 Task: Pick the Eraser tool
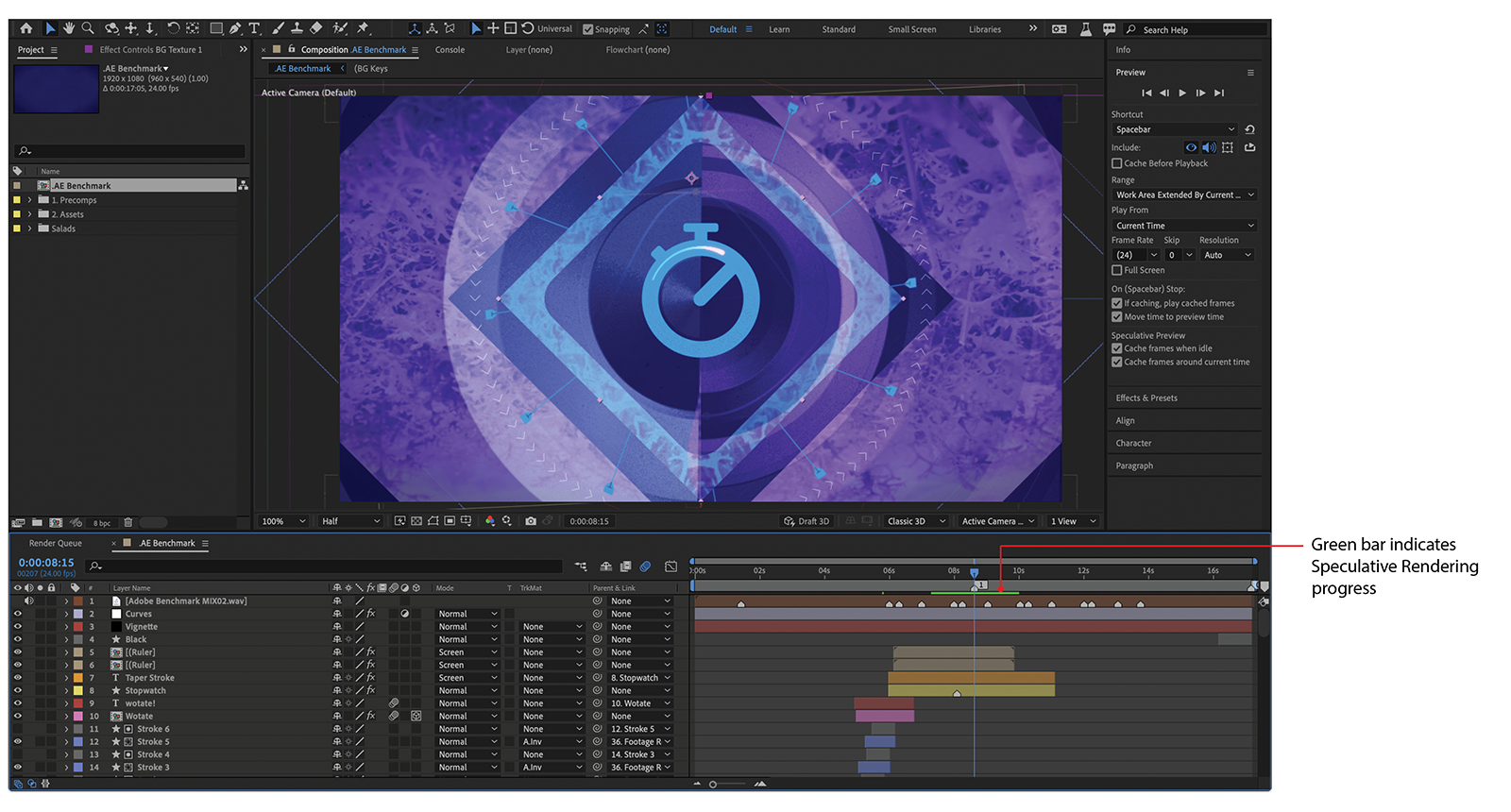click(x=316, y=28)
